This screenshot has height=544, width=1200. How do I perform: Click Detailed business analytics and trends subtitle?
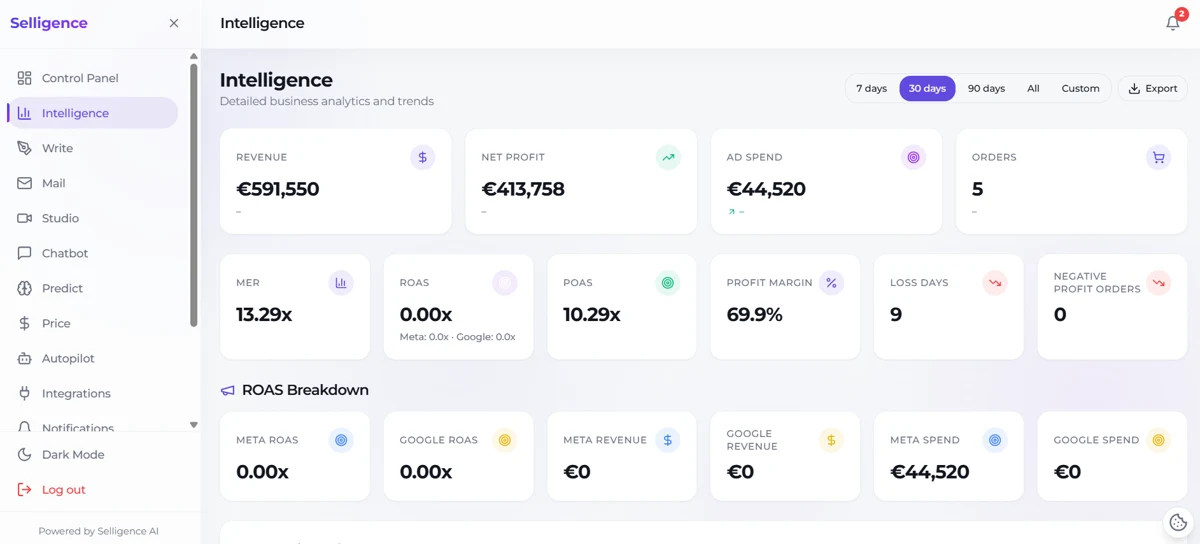[x=327, y=101]
